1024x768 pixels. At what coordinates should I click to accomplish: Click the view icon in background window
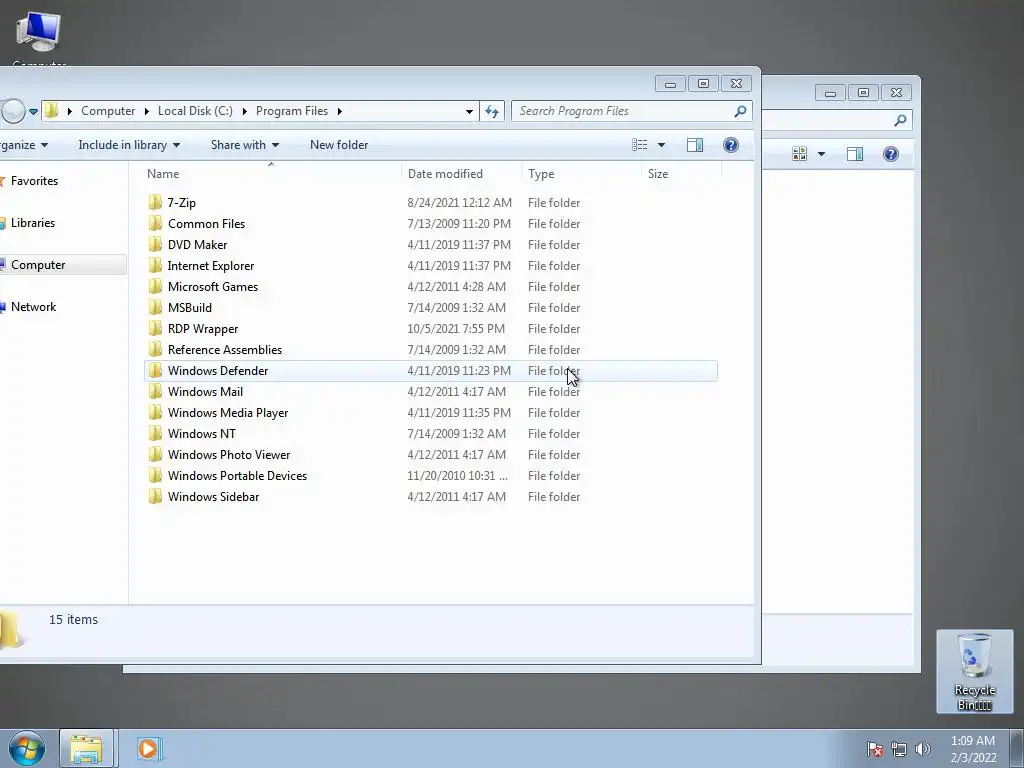click(799, 154)
